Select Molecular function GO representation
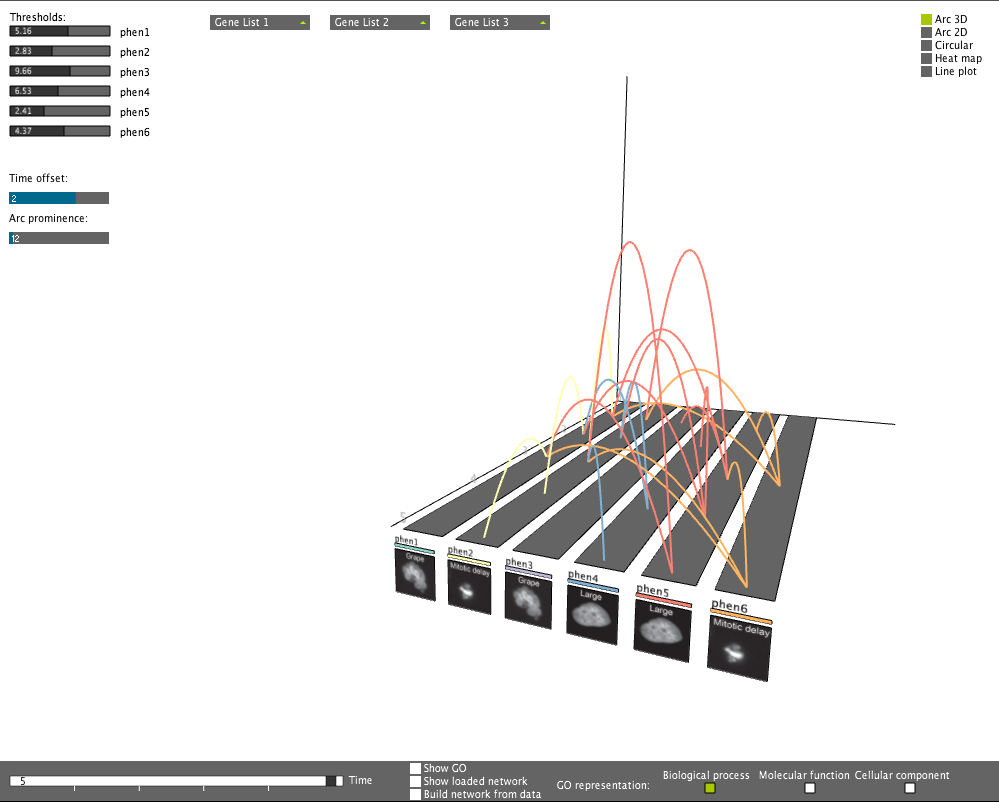The width and height of the screenshot is (999, 802). coord(810,788)
